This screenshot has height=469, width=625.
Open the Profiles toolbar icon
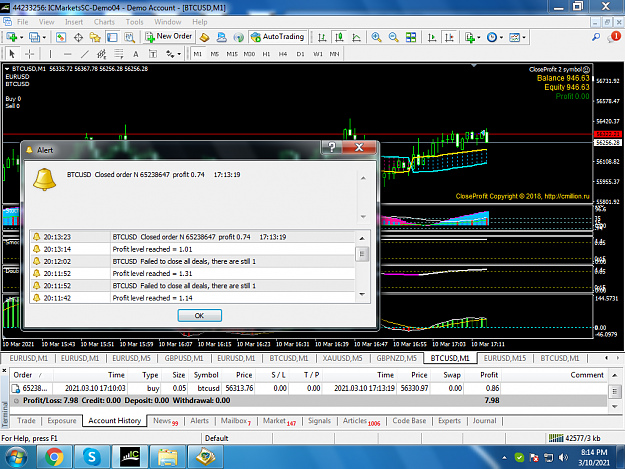tap(34, 37)
